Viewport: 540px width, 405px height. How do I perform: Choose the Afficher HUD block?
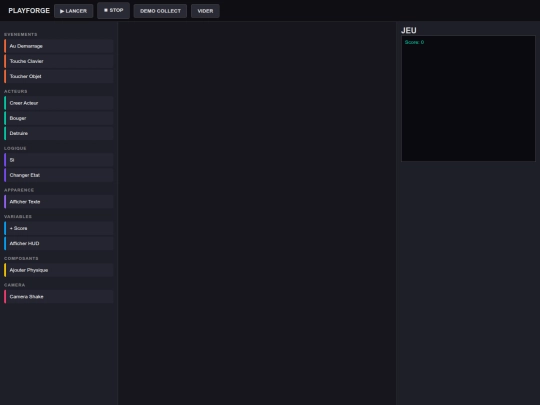59,243
